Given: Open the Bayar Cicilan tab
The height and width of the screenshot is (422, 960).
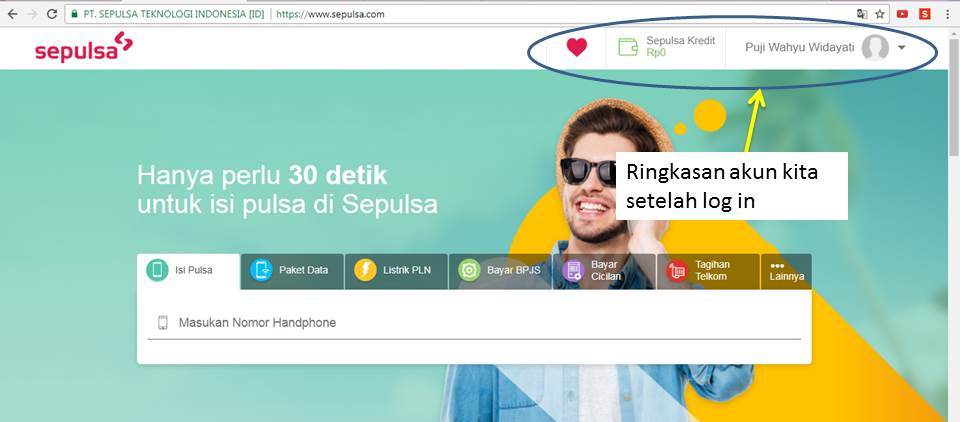Looking at the screenshot, I should [604, 271].
